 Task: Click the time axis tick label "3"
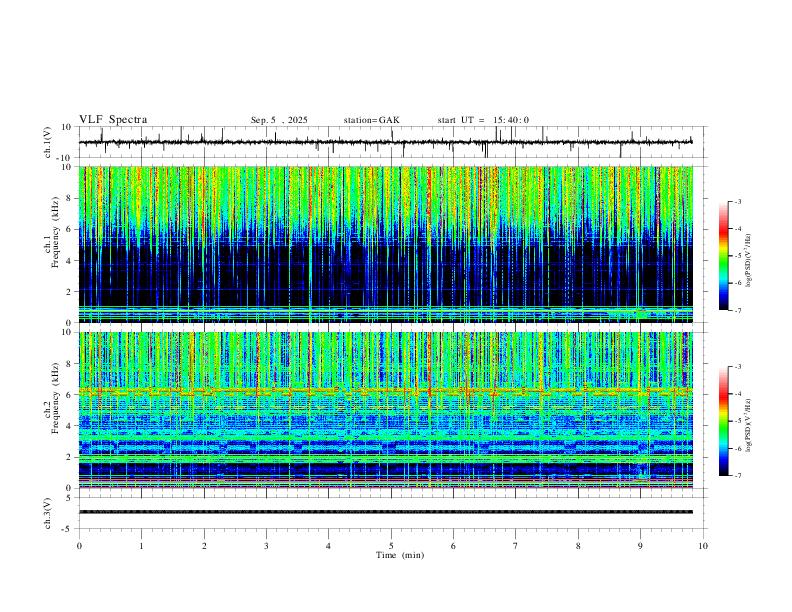pos(266,546)
